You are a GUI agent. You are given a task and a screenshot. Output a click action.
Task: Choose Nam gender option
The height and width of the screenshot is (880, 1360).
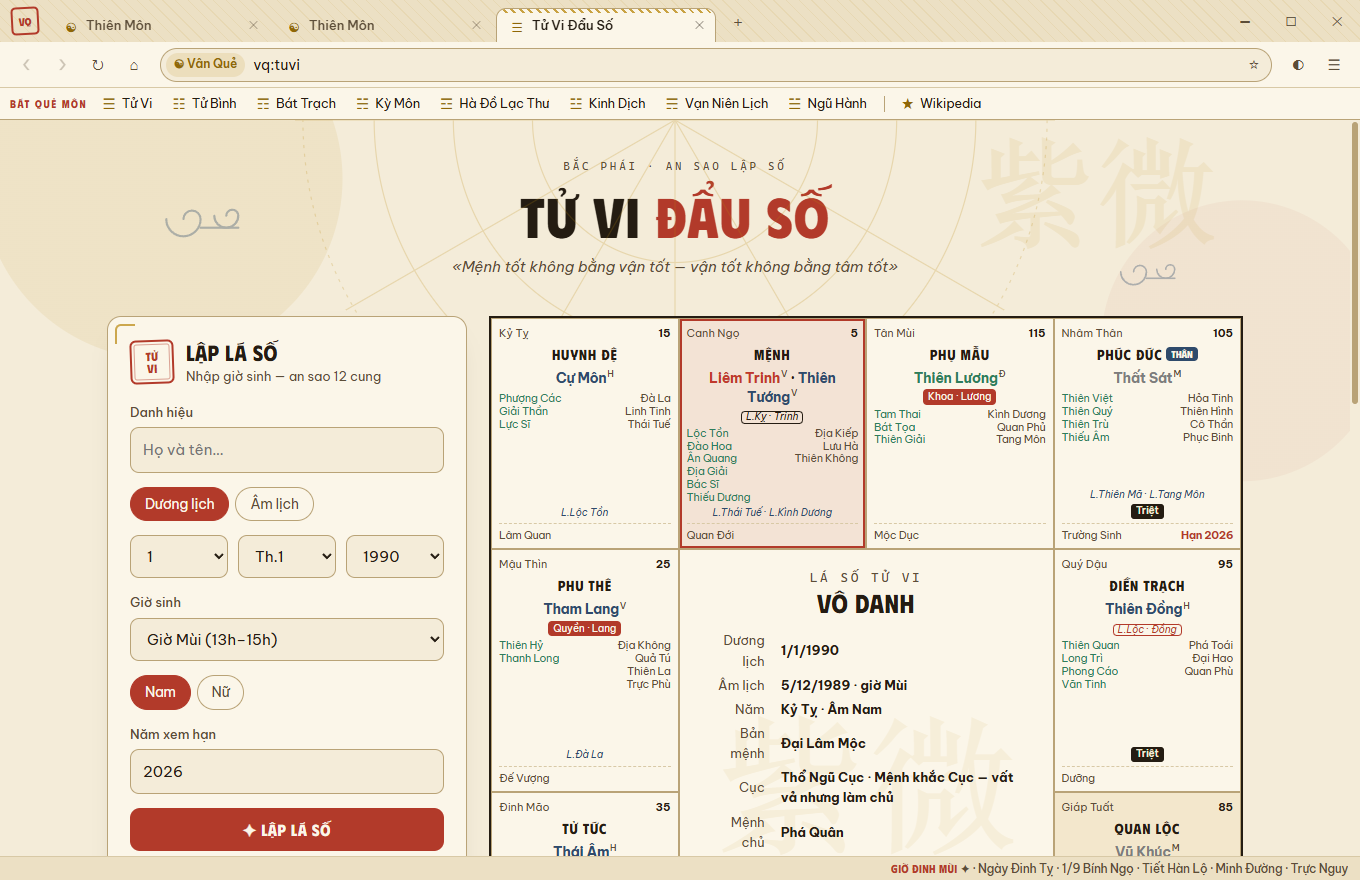pos(160,692)
